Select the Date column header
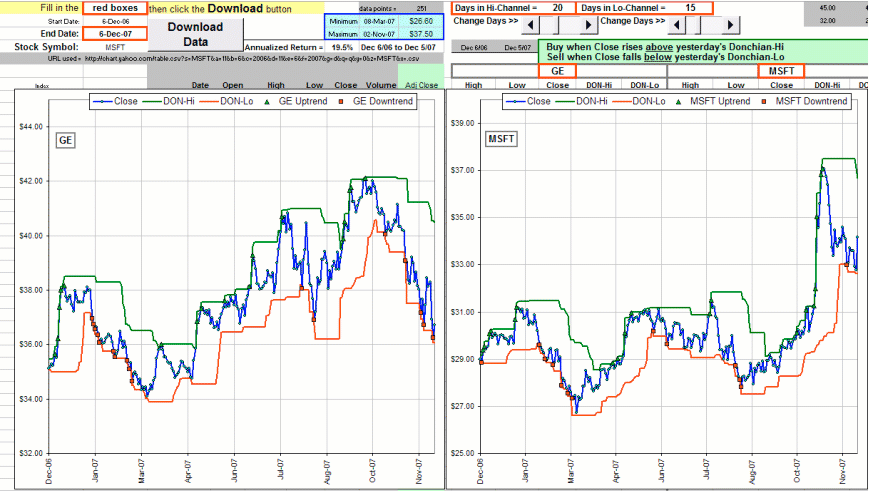869x491 pixels. (x=200, y=85)
